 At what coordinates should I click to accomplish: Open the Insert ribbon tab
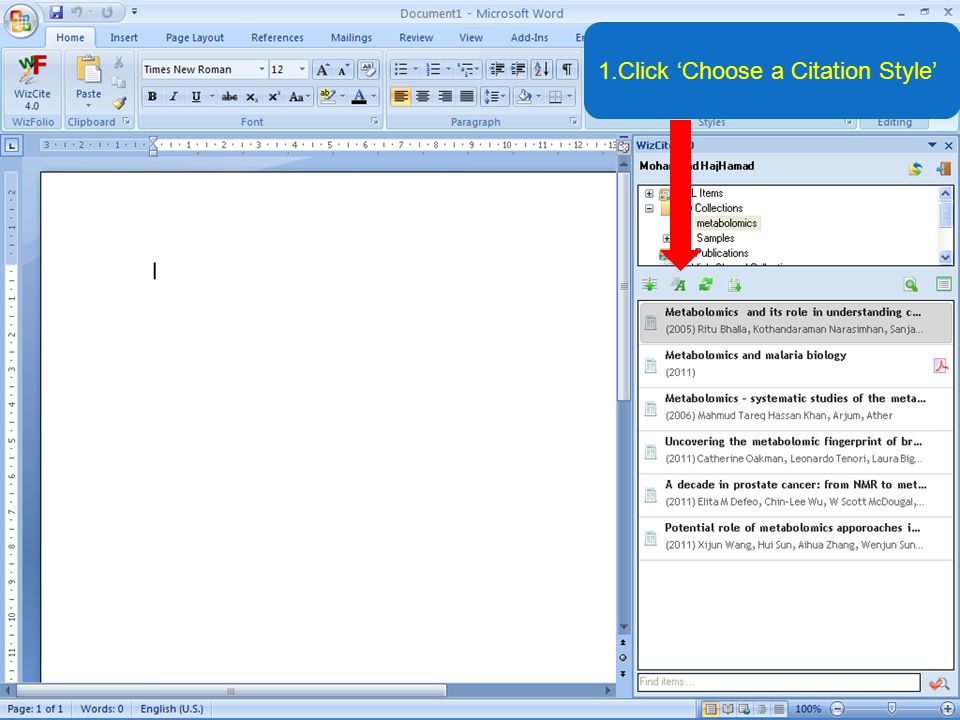click(x=124, y=37)
